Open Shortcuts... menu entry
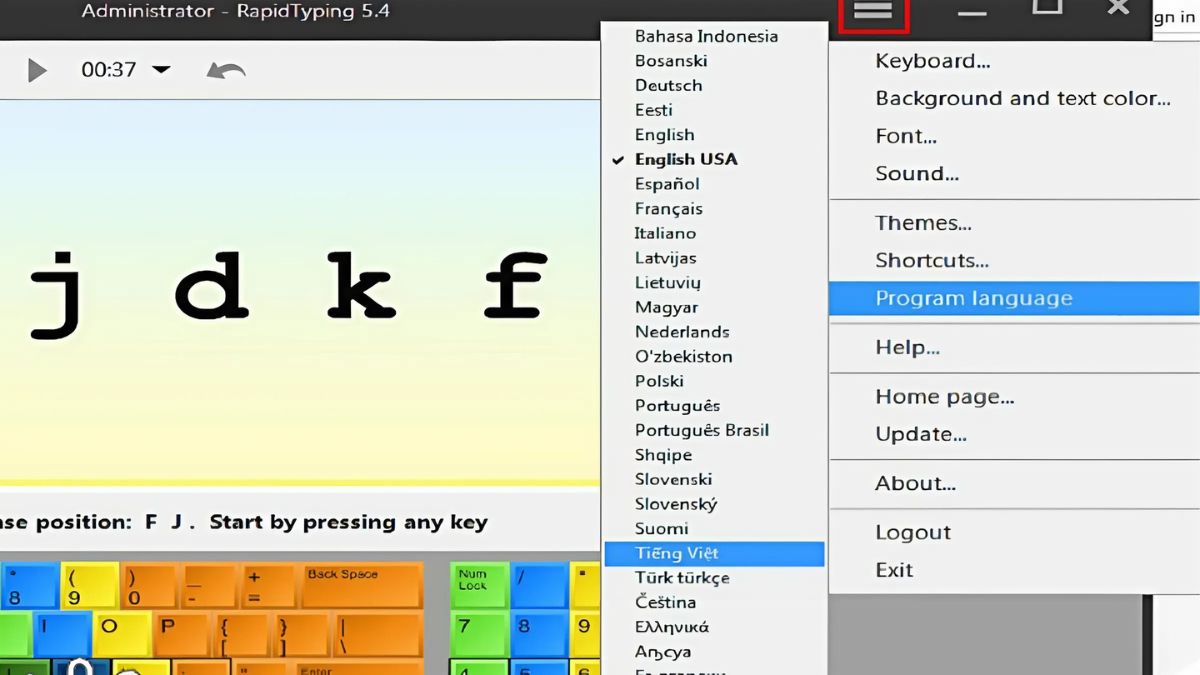 pyautogui.click(x=932, y=260)
